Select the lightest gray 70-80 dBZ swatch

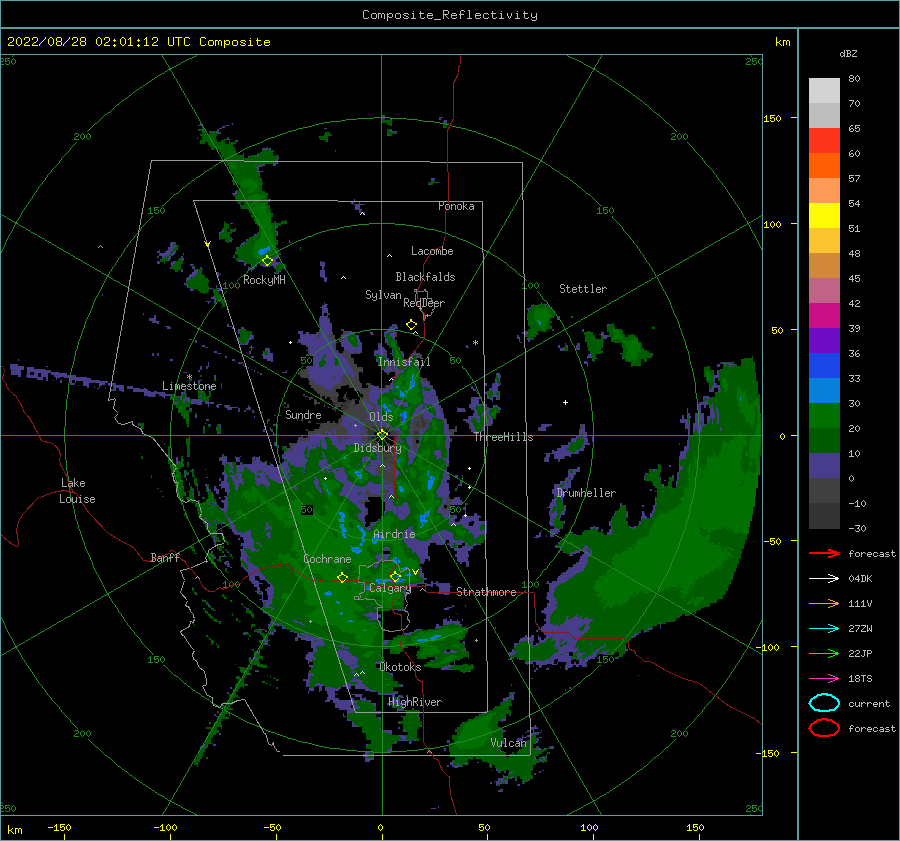coord(824,90)
